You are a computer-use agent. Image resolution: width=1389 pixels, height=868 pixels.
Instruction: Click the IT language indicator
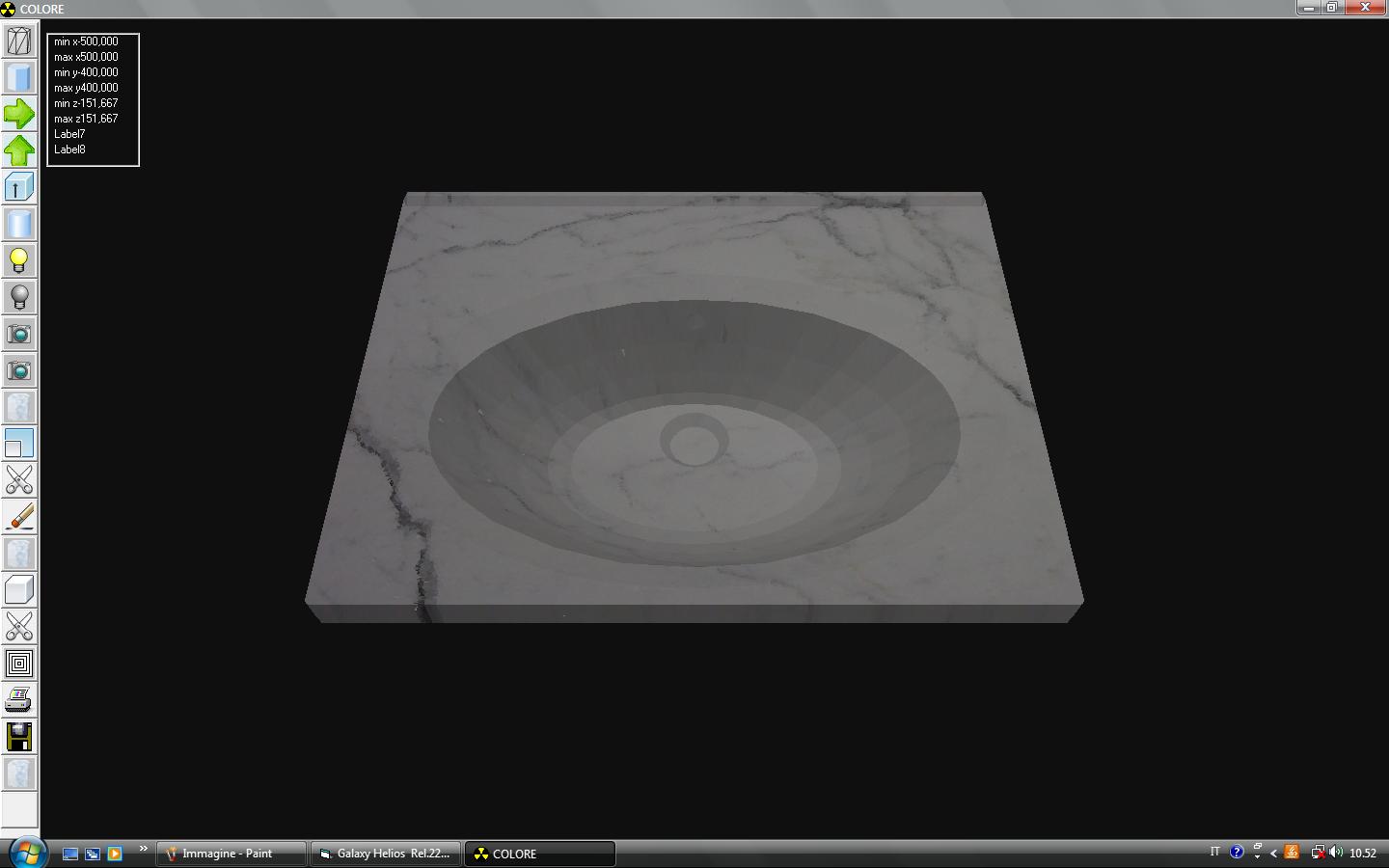[x=1214, y=852]
